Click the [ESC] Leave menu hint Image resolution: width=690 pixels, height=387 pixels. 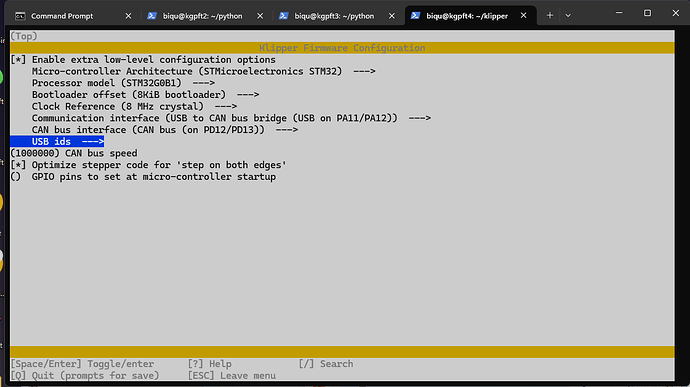(x=232, y=376)
